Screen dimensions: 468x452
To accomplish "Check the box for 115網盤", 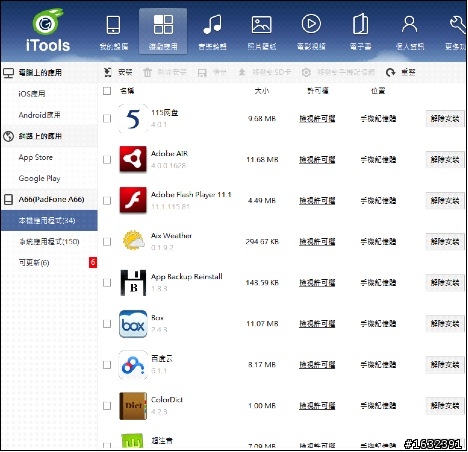I will [107, 118].
